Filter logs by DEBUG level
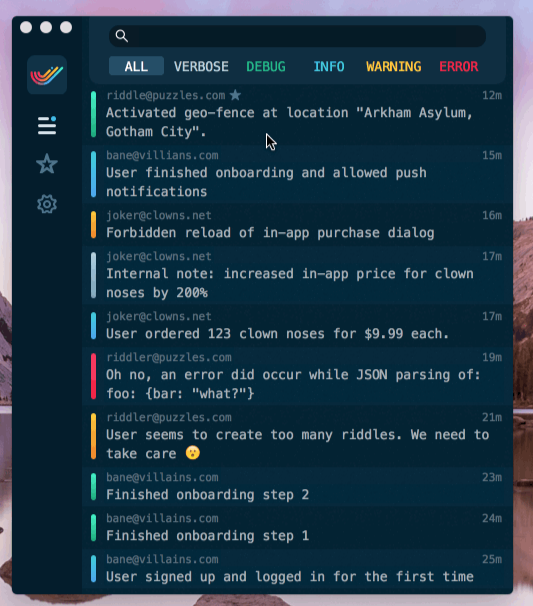This screenshot has width=533, height=606. coord(266,66)
